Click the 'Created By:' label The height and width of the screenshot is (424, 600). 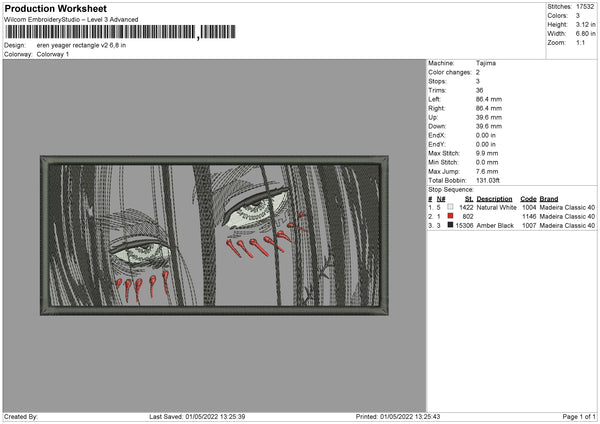[21, 416]
